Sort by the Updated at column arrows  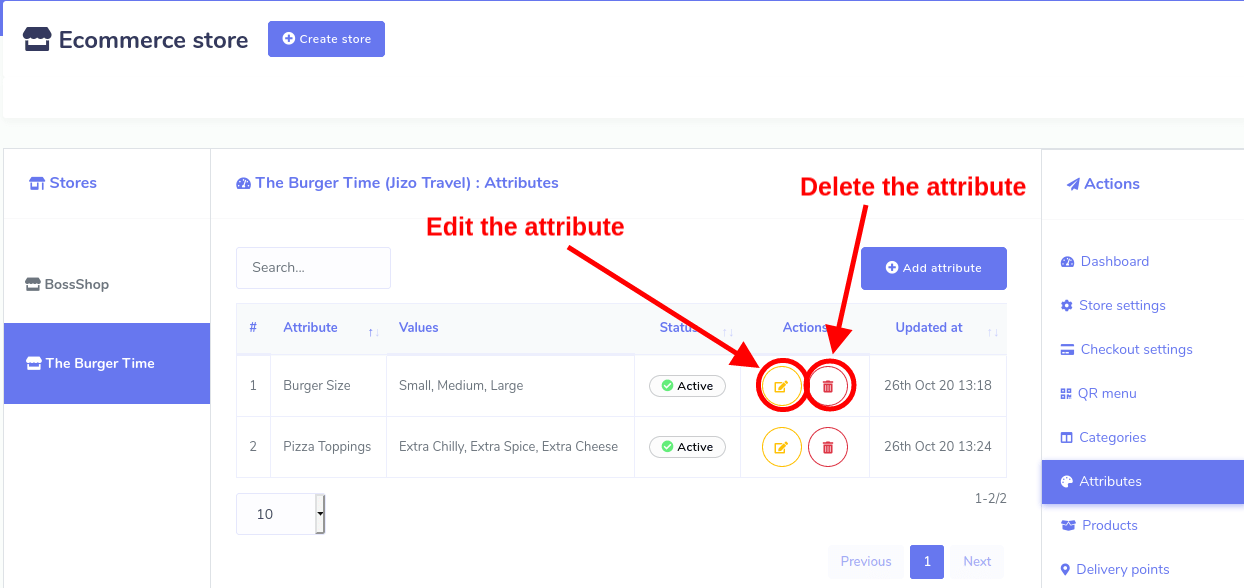992,331
